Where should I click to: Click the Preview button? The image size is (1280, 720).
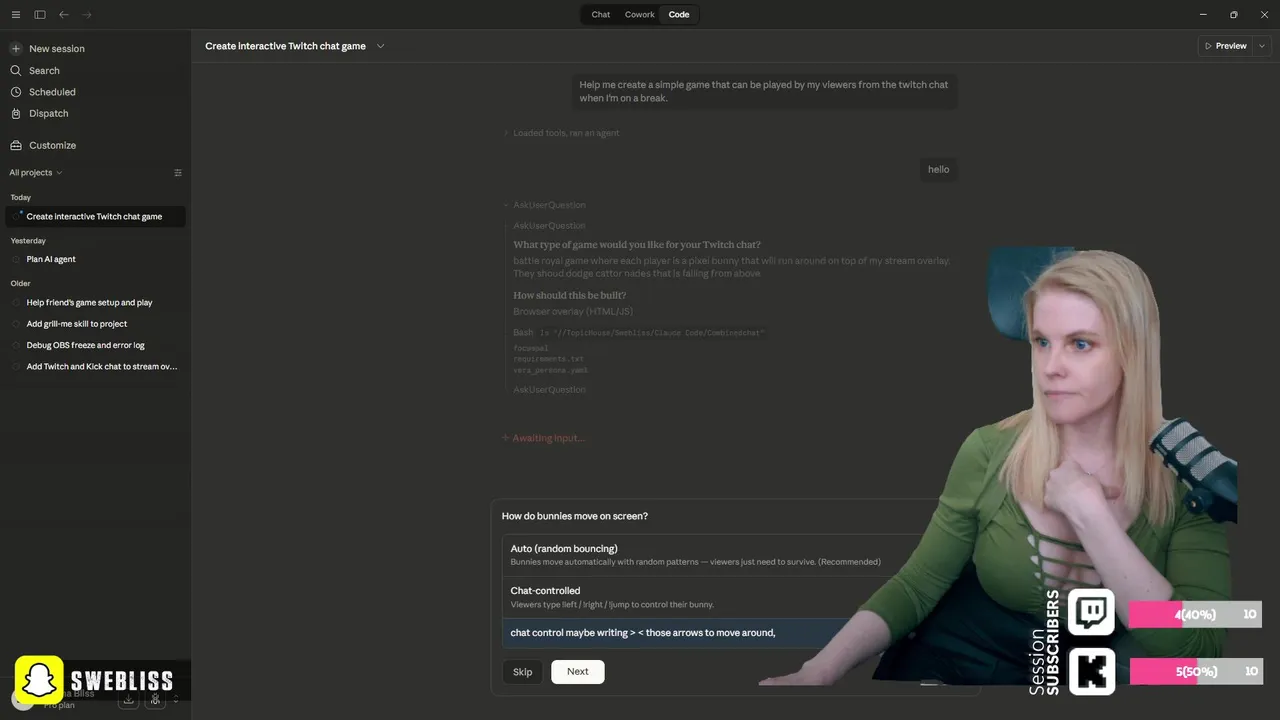point(1225,46)
